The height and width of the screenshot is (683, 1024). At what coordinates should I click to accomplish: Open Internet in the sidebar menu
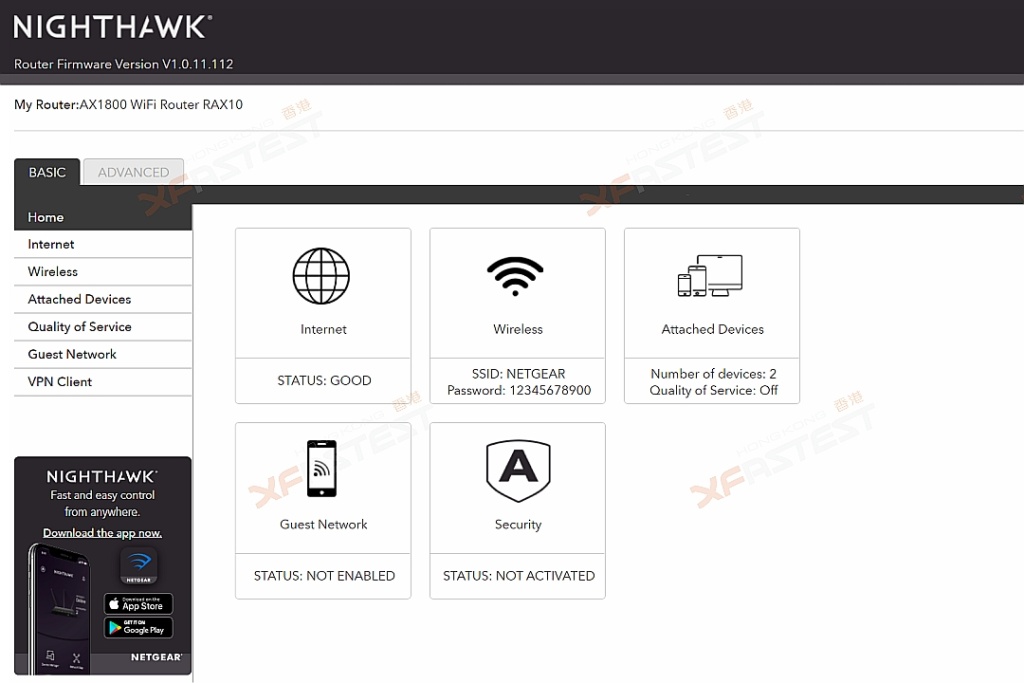[x=51, y=244]
